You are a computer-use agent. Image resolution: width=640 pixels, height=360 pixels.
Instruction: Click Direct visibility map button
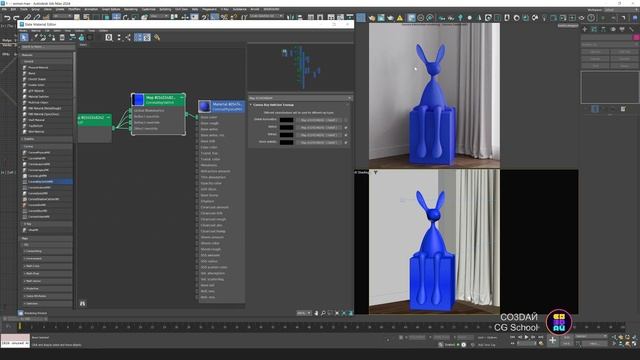318,142
